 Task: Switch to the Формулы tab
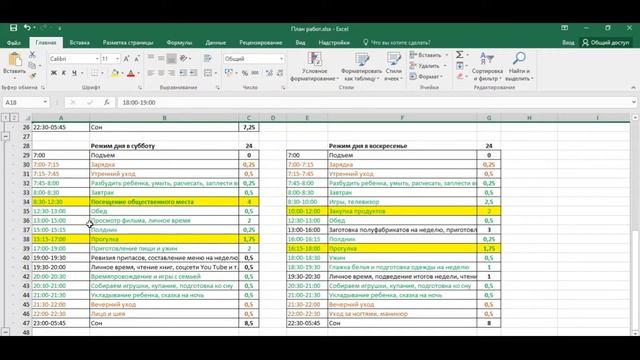pyautogui.click(x=179, y=42)
